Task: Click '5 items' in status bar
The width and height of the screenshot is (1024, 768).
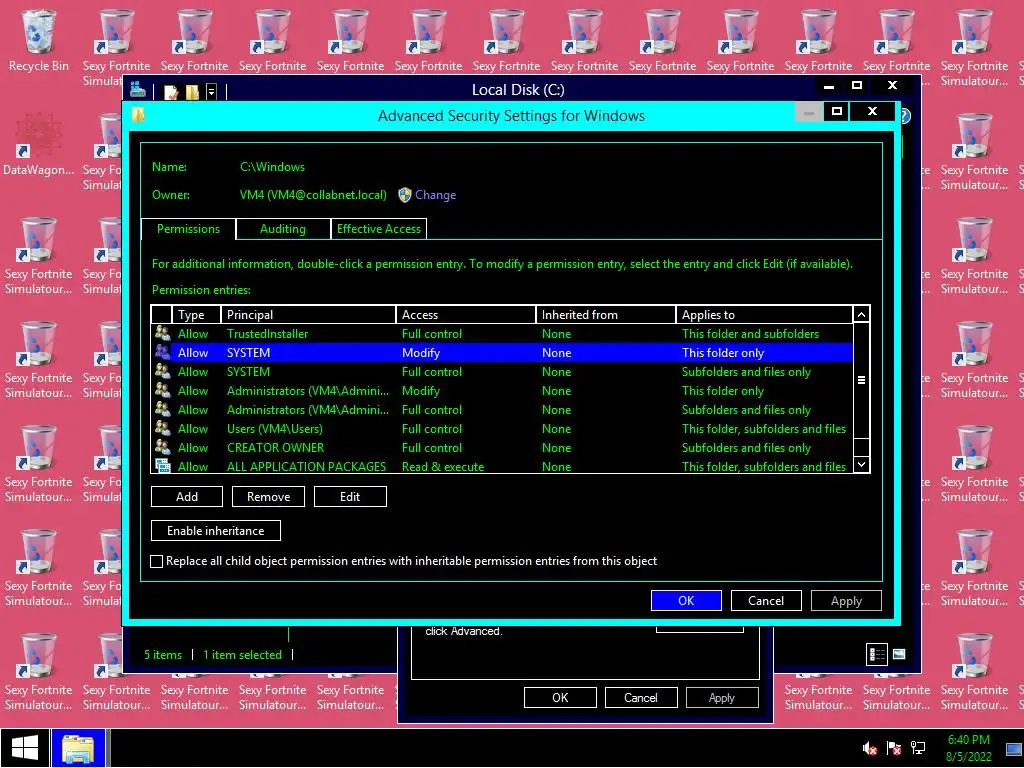Action: point(163,654)
